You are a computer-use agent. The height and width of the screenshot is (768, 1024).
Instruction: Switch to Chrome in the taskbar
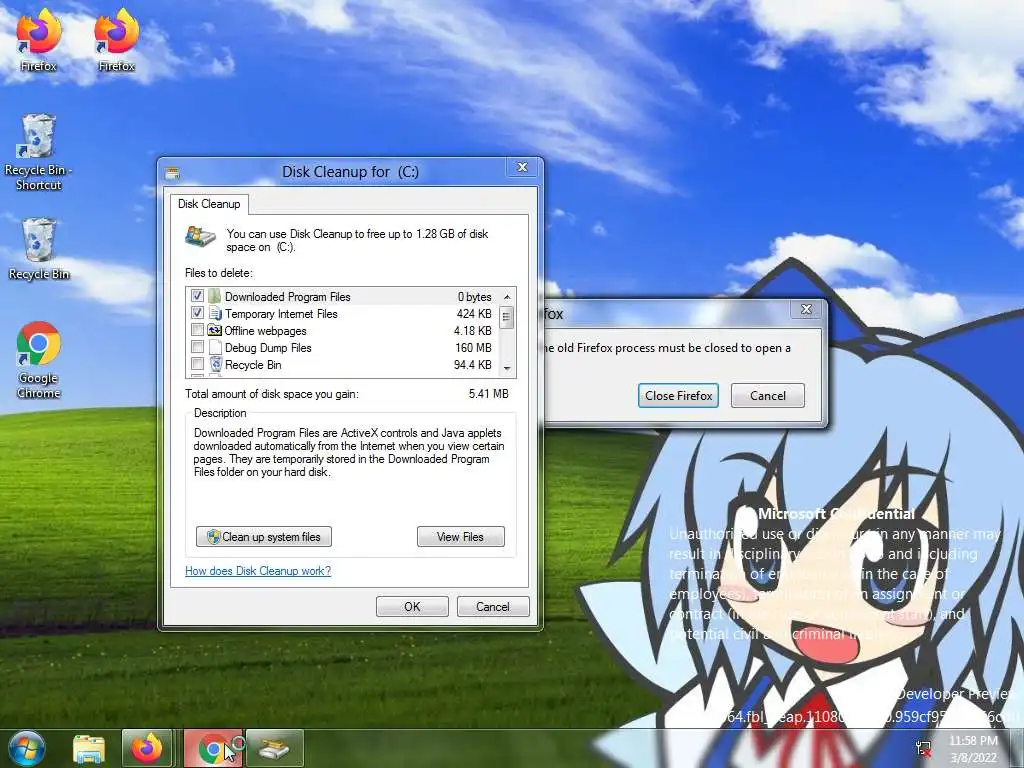pos(213,748)
